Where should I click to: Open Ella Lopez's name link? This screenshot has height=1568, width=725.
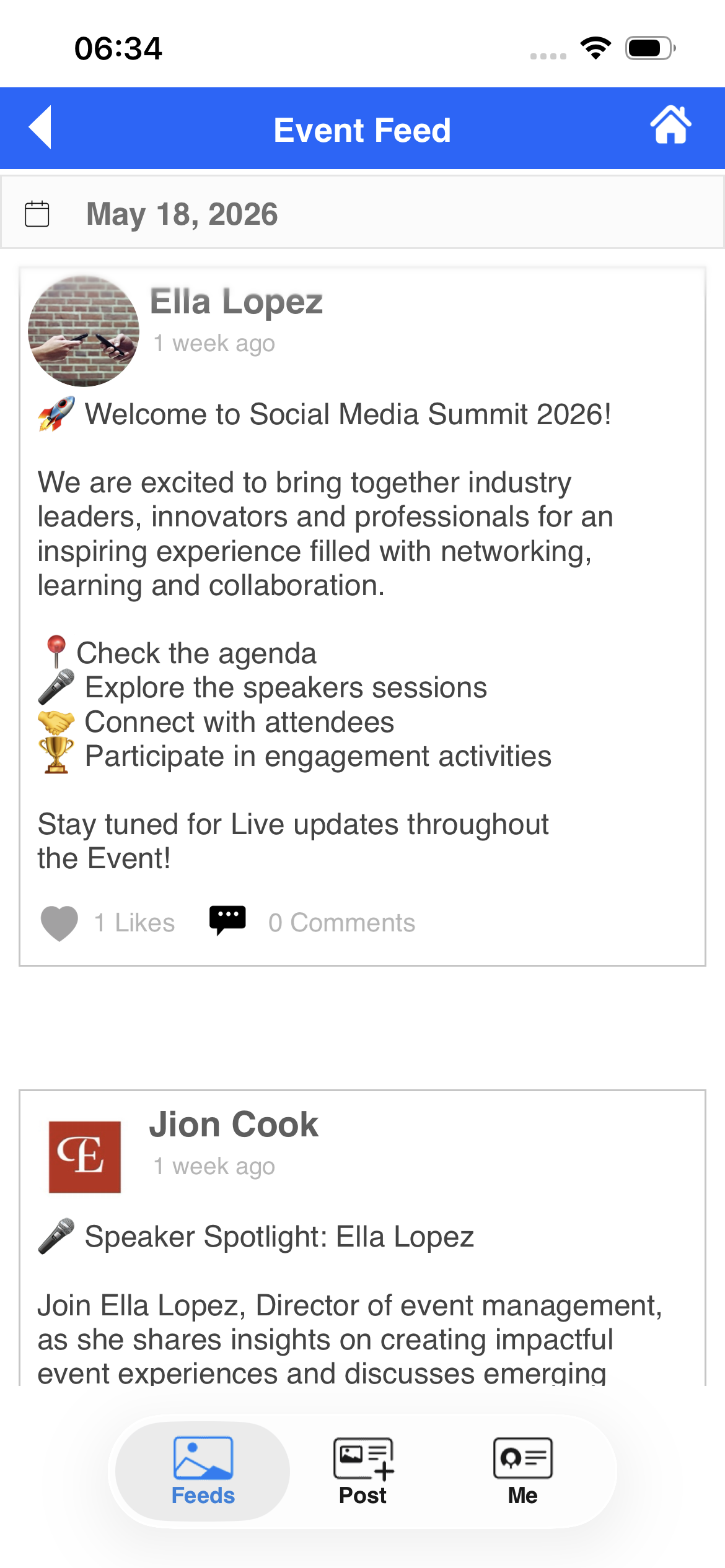pos(236,302)
